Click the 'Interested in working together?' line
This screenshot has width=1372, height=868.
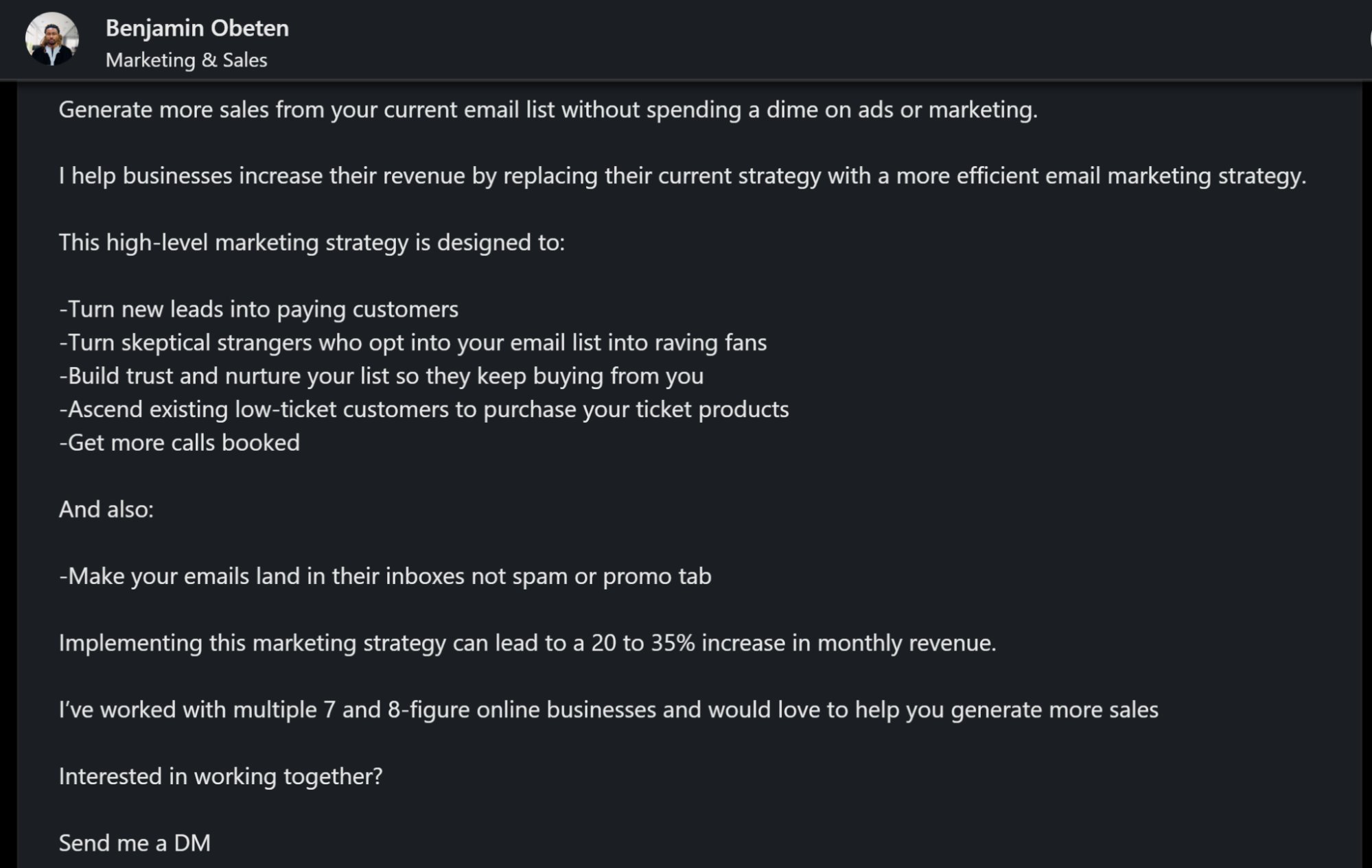tap(220, 776)
